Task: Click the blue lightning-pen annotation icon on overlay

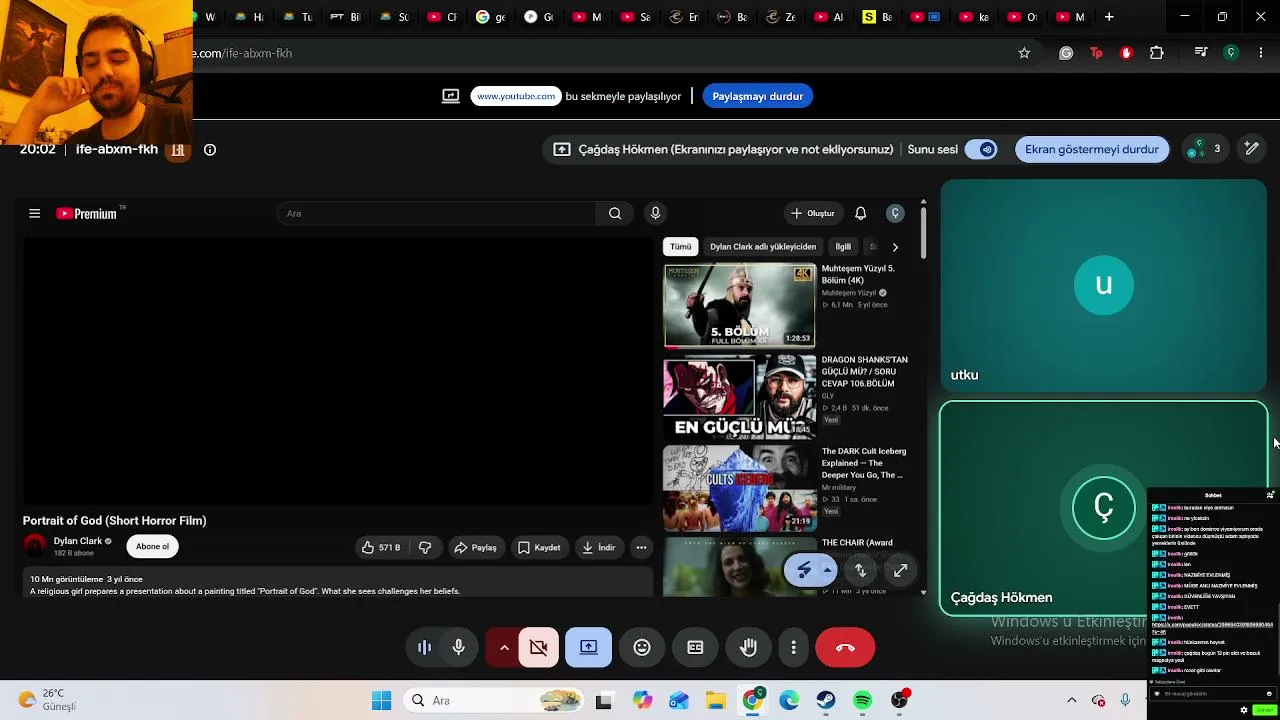Action: [x=805, y=570]
